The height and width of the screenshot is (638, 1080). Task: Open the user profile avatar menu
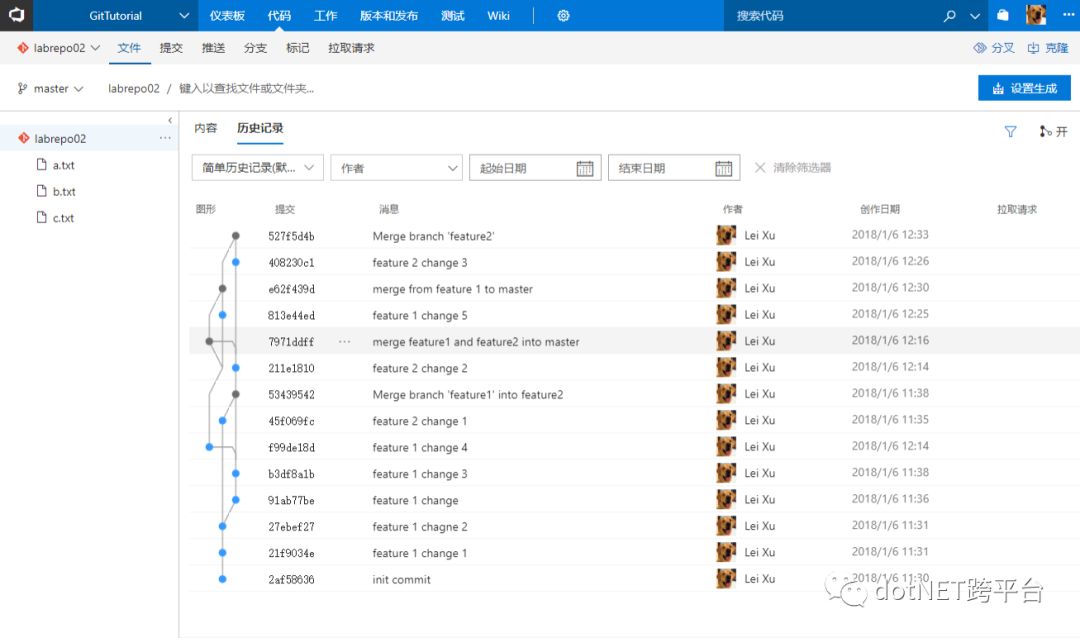pos(1035,14)
